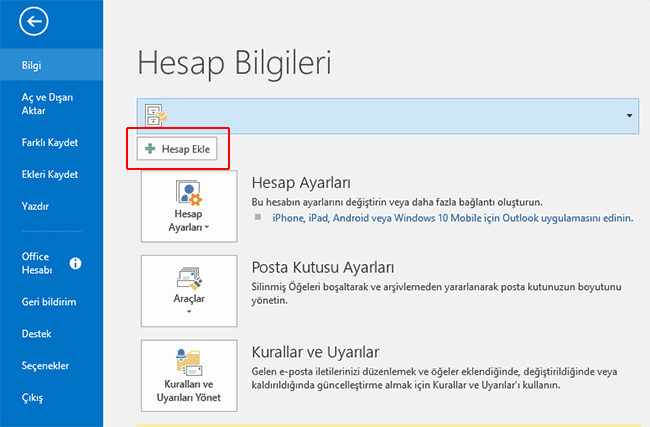The image size is (650, 427).
Task: Select Ekleri Kaydet in the sidebar
Action: point(50,174)
